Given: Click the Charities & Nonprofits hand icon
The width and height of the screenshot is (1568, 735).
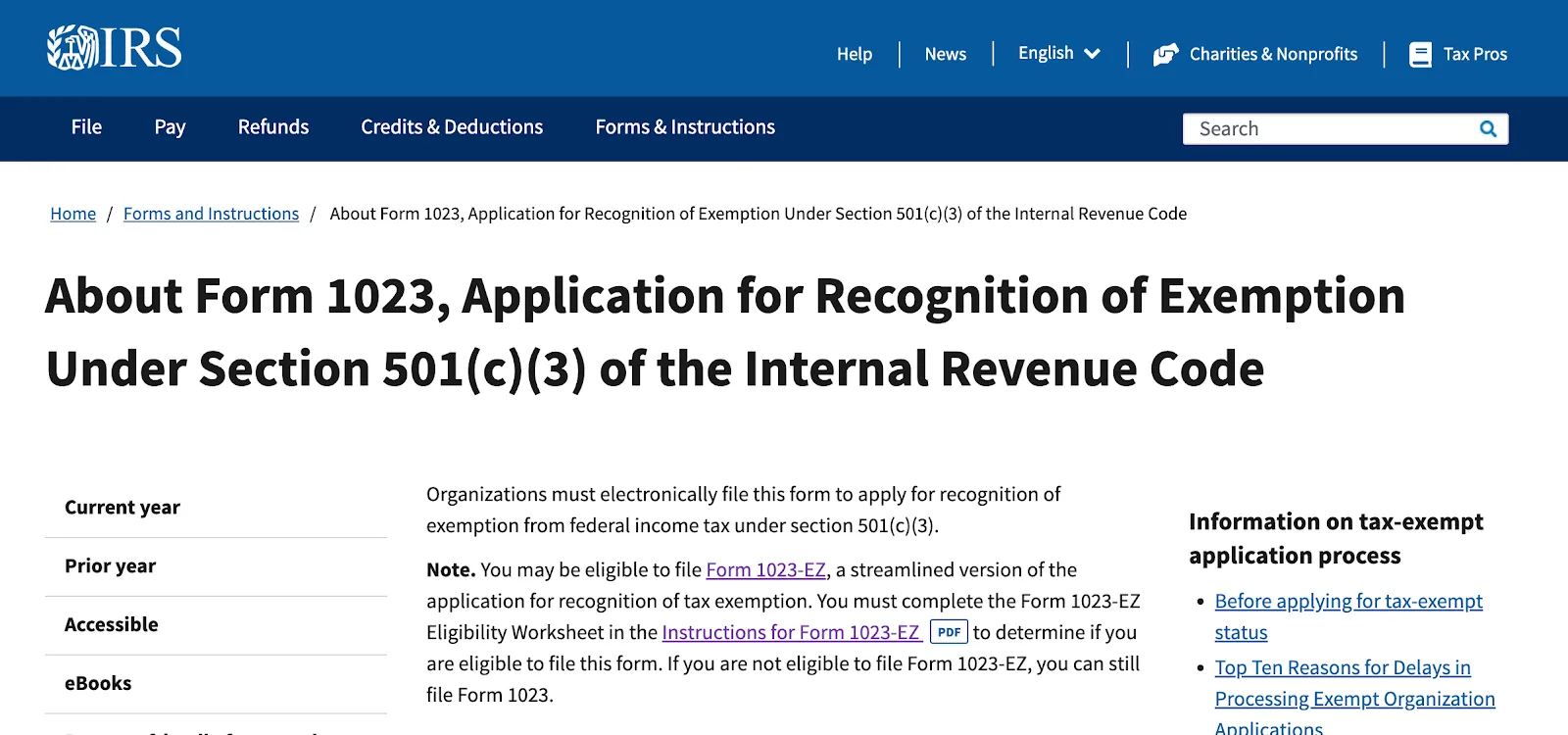Looking at the screenshot, I should coord(1166,55).
